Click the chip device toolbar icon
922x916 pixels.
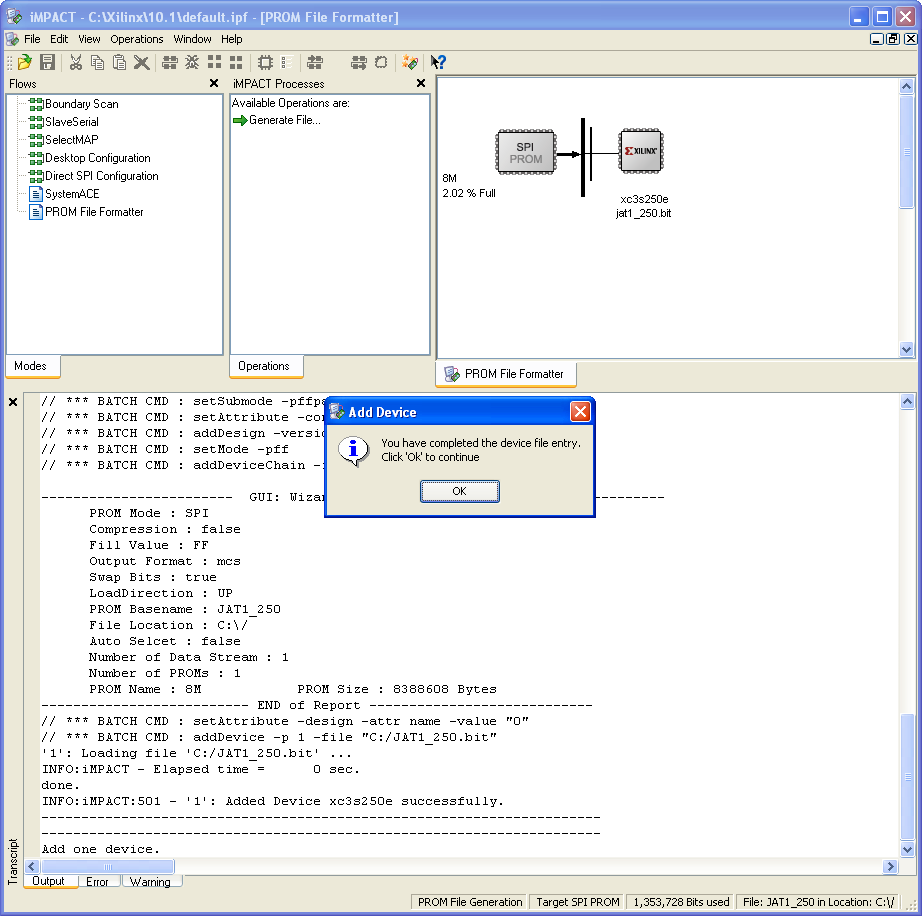265,62
